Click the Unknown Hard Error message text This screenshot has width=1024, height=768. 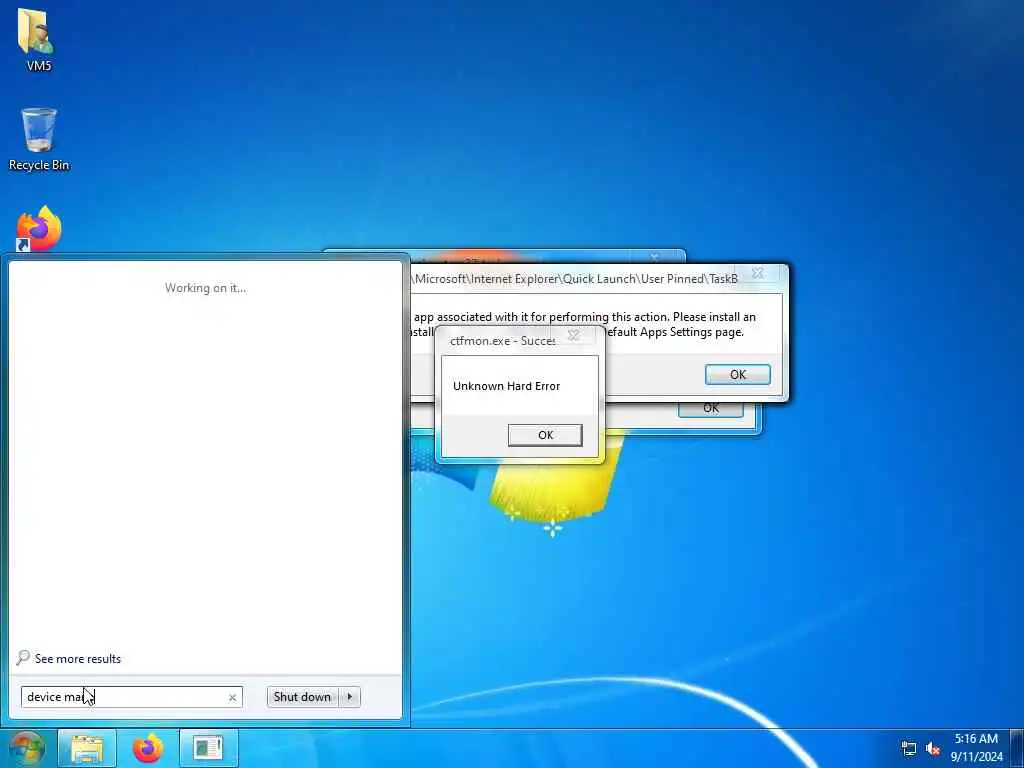tap(506, 386)
